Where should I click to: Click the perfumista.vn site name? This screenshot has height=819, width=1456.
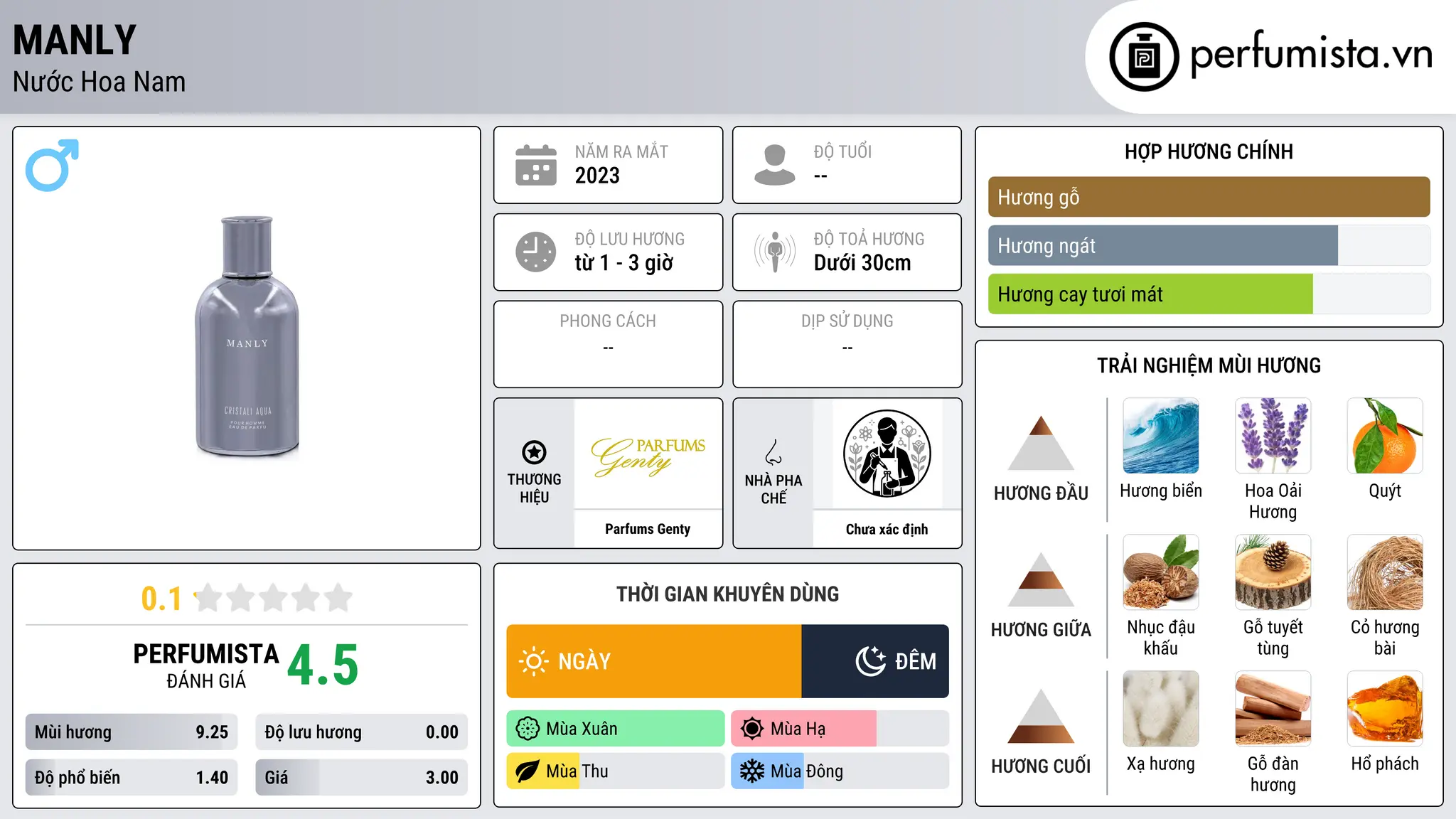pyautogui.click(x=1312, y=55)
